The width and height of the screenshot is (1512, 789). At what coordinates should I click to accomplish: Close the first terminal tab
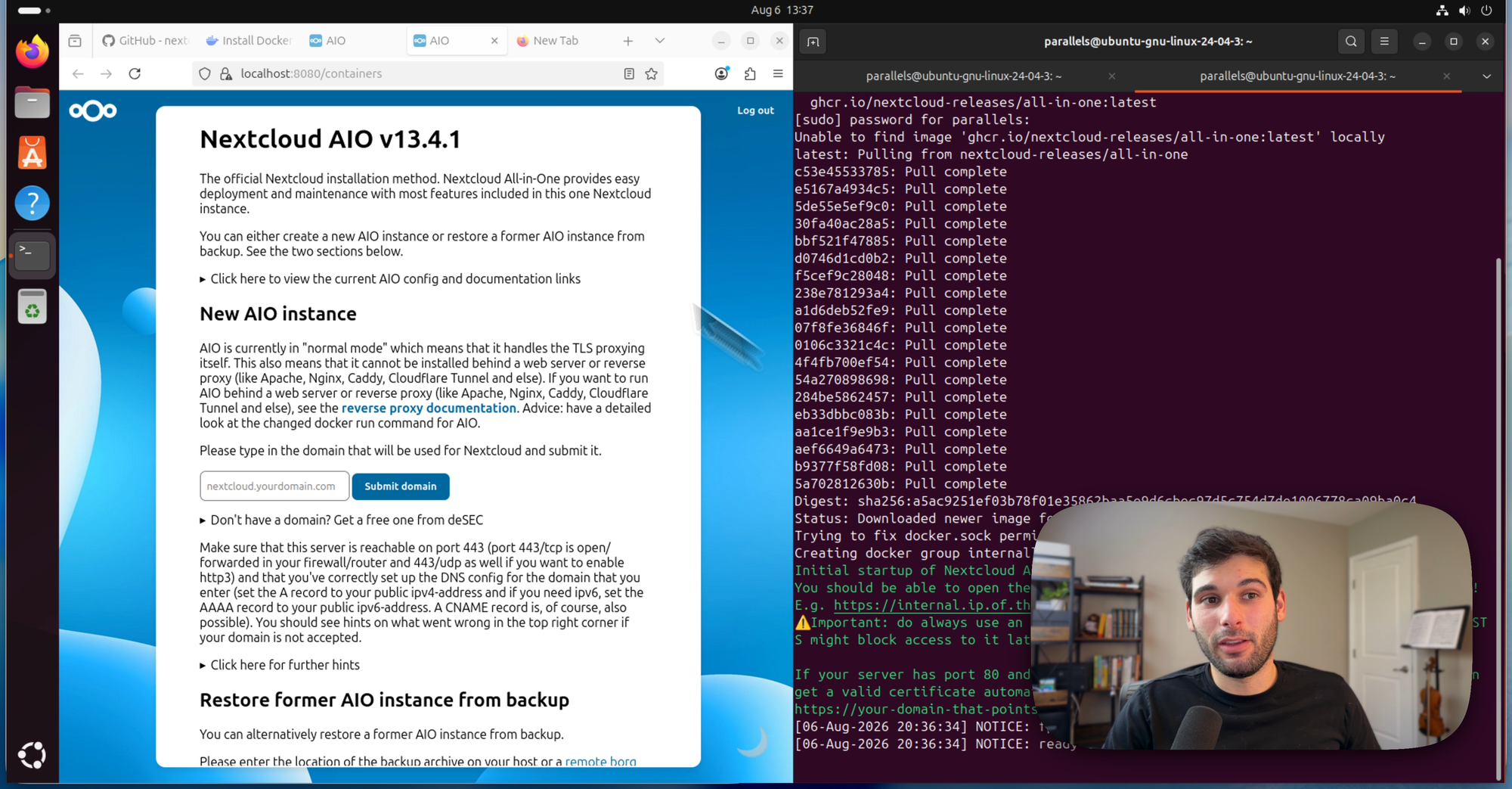1112,76
